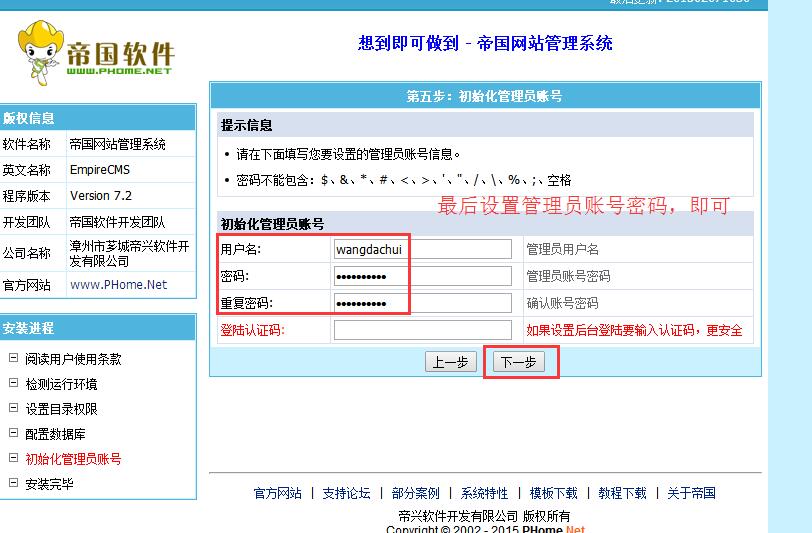Click the 管理员账号密码 hint text
The height and width of the screenshot is (533, 812).
pyautogui.click(x=568, y=277)
